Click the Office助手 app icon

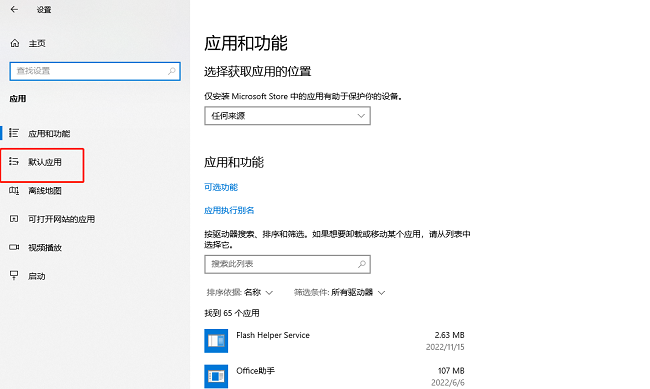pyautogui.click(x=216, y=376)
